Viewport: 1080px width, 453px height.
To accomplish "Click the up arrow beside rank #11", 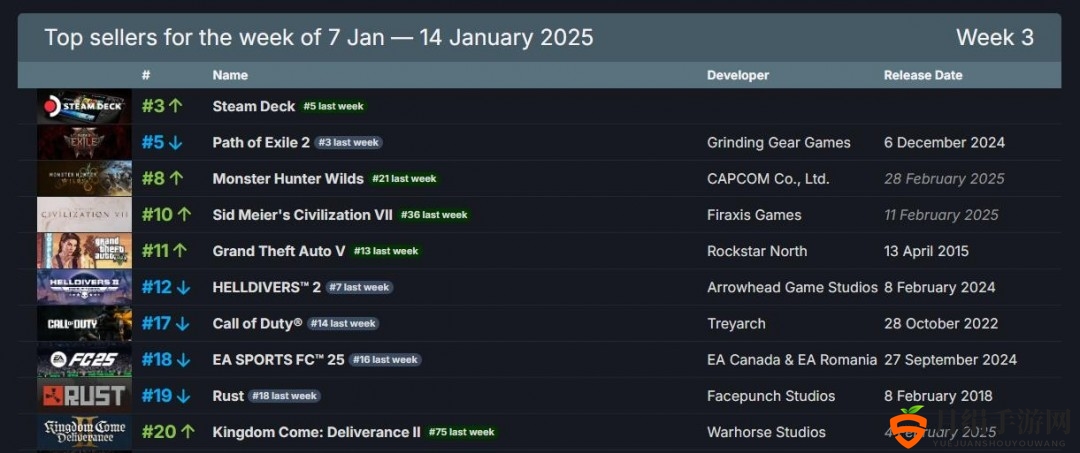I will (x=180, y=251).
